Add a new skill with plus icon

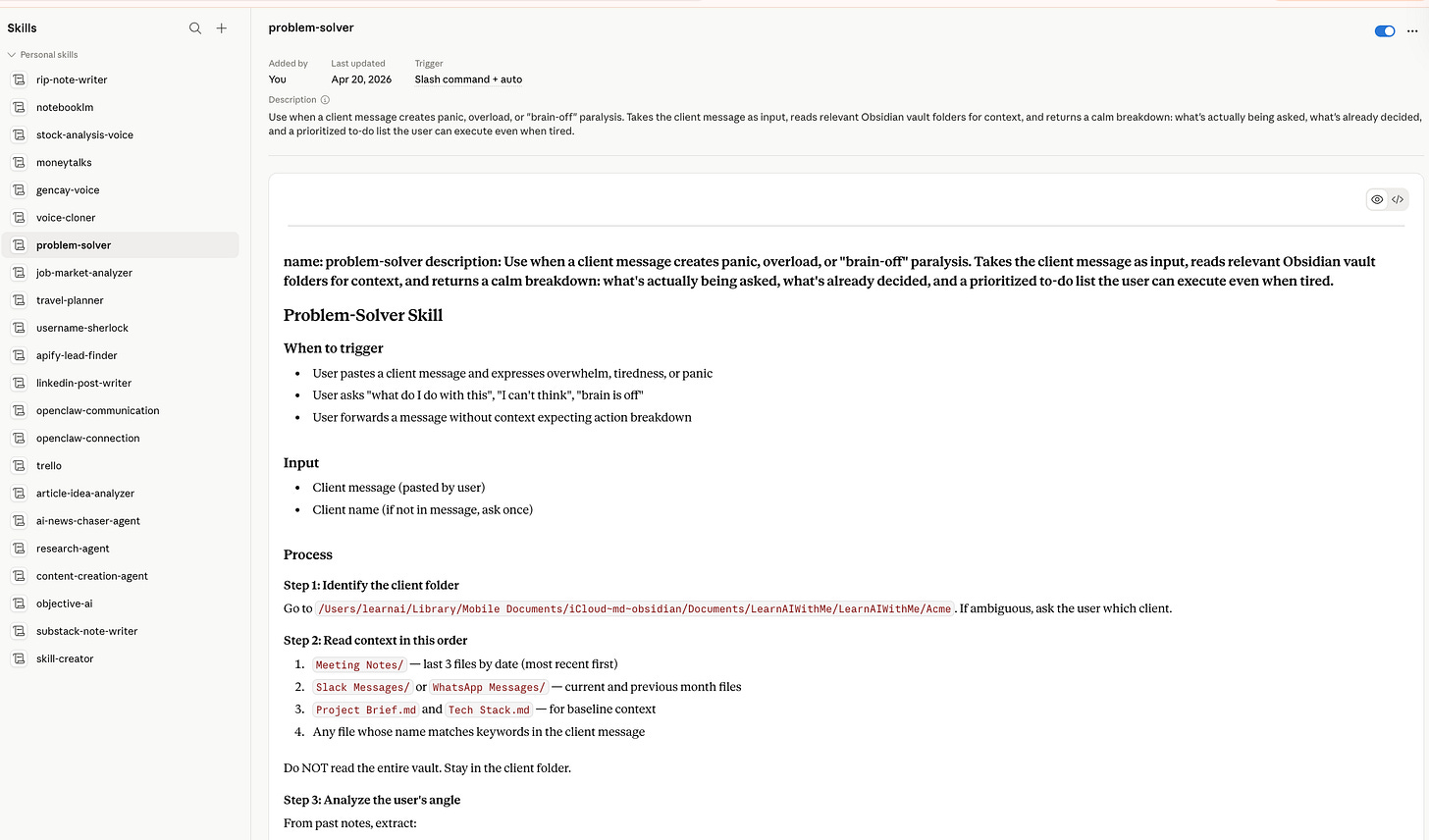point(222,28)
